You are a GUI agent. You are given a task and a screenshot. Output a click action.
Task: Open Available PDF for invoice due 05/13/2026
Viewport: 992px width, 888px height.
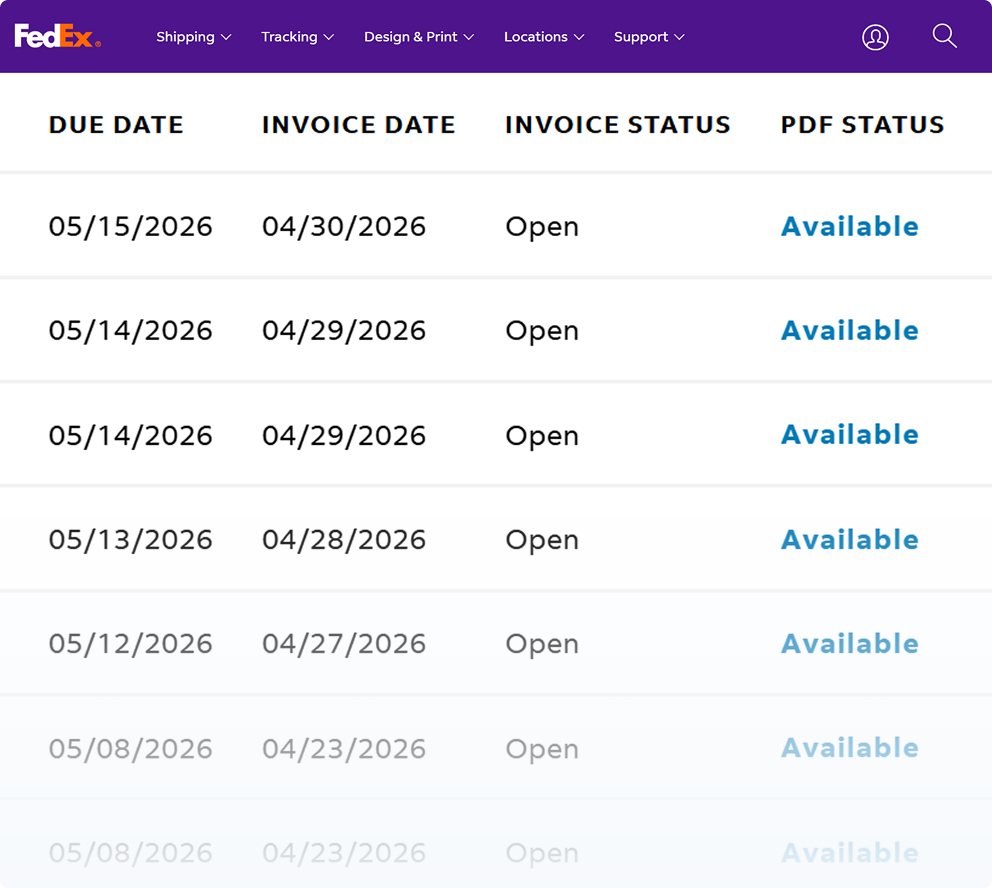pyautogui.click(x=850, y=540)
